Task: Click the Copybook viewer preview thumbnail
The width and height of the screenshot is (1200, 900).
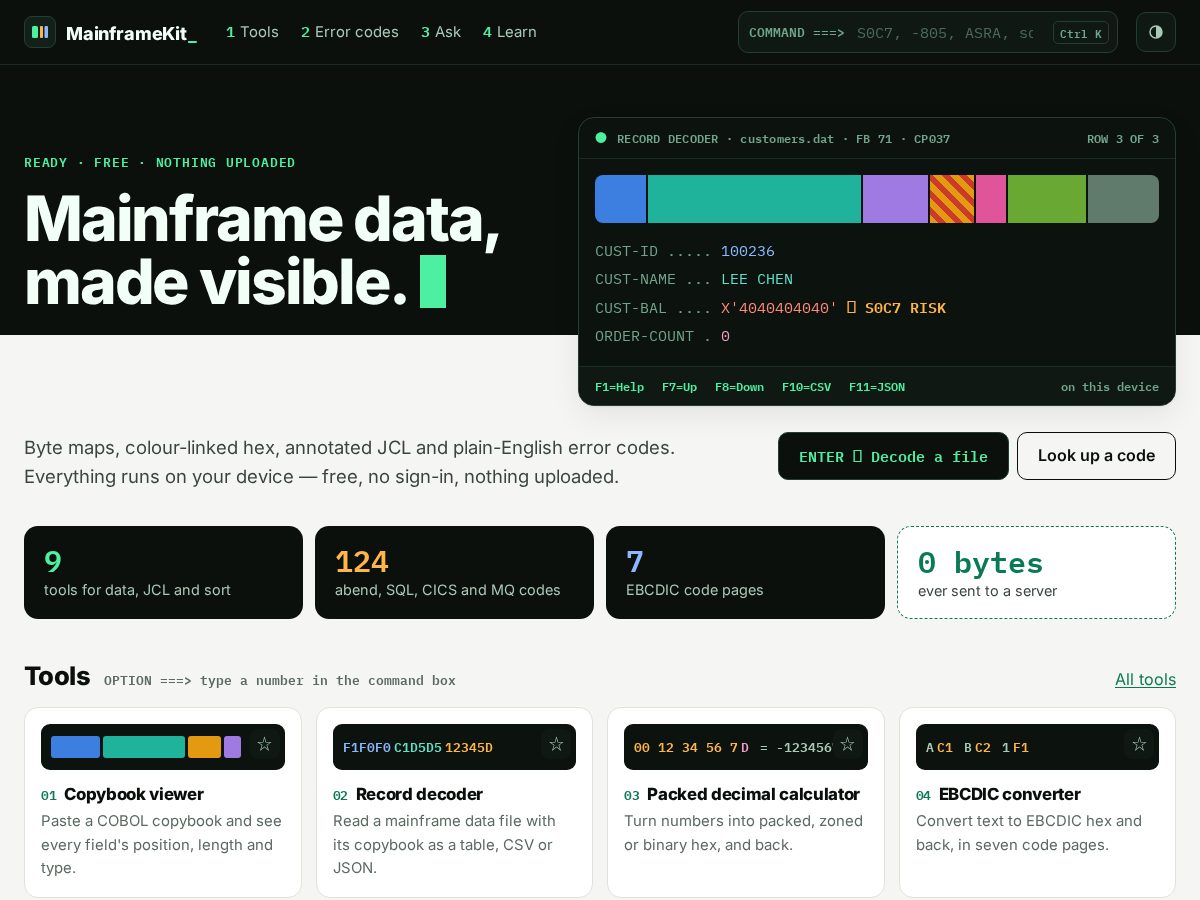Action: pyautogui.click(x=163, y=747)
